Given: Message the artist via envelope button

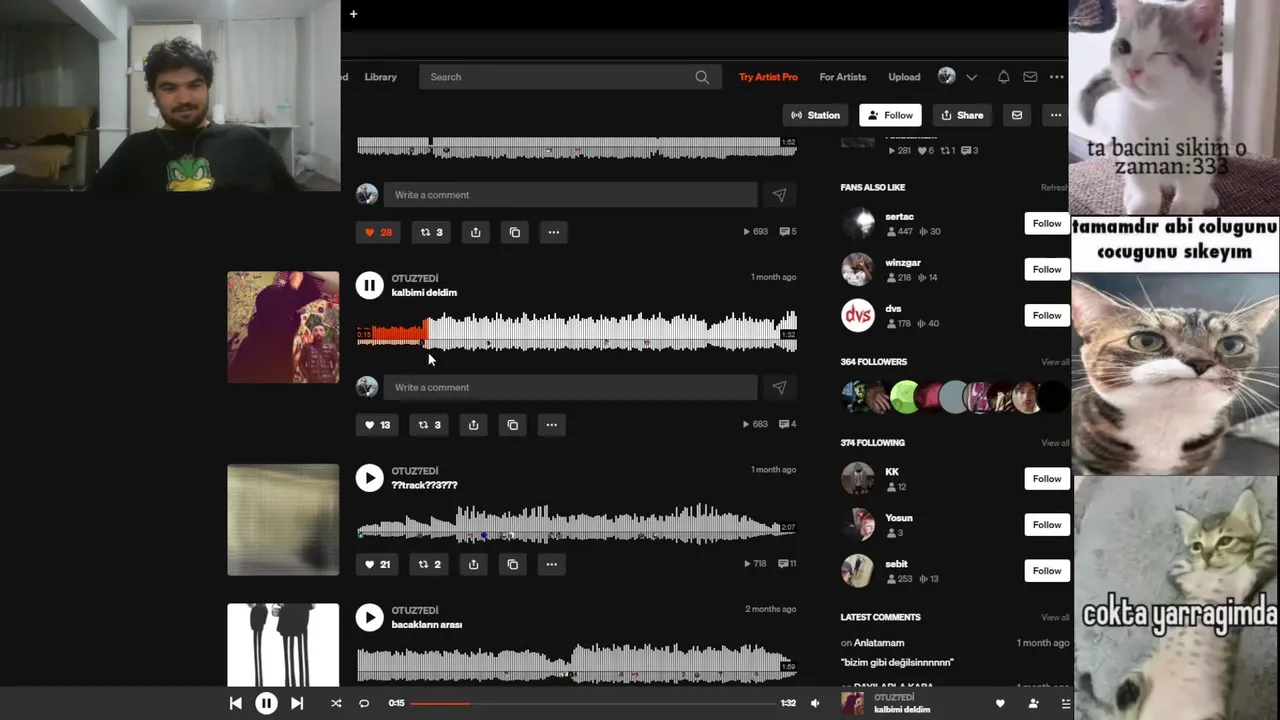Looking at the screenshot, I should point(1017,115).
